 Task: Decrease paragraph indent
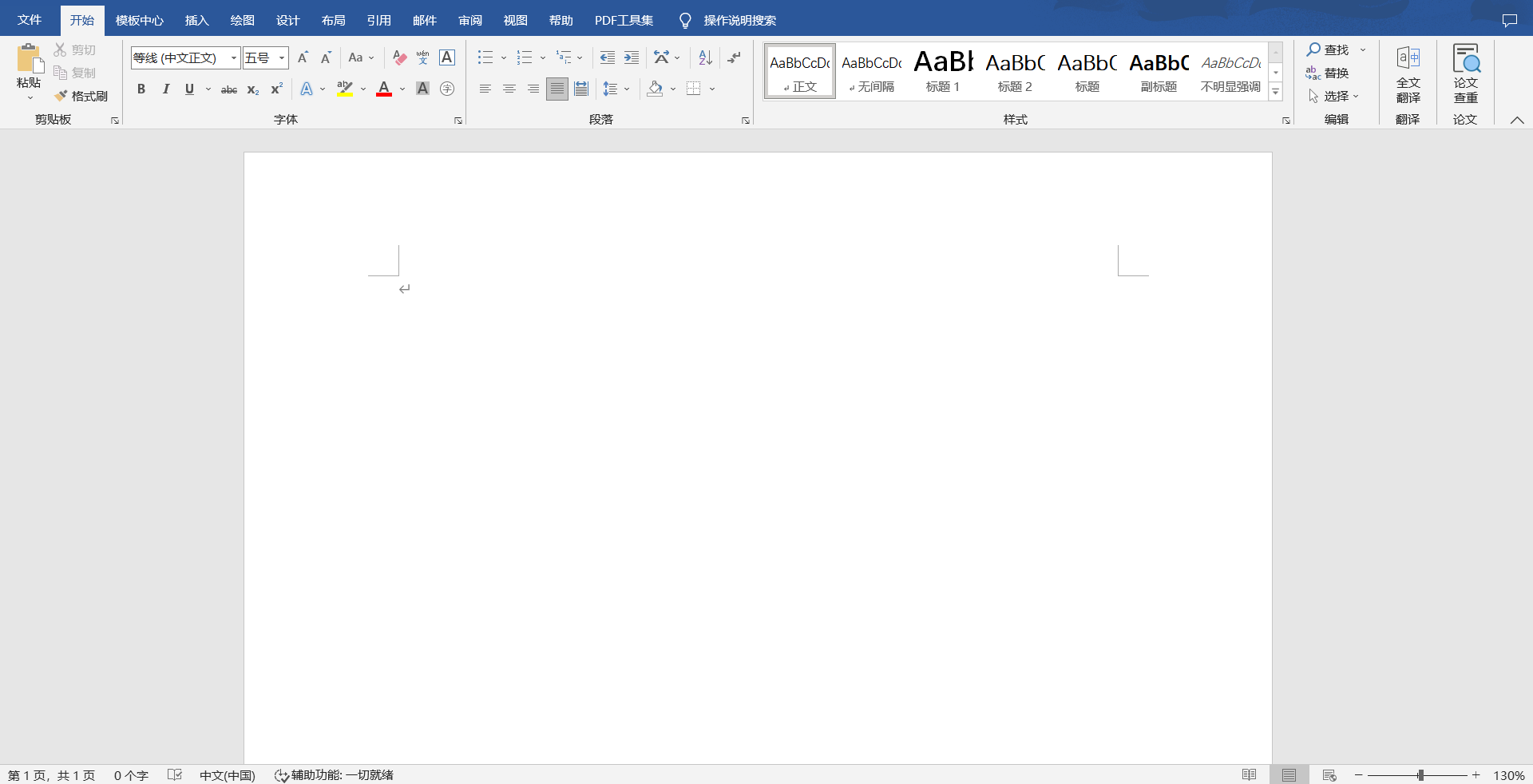608,57
